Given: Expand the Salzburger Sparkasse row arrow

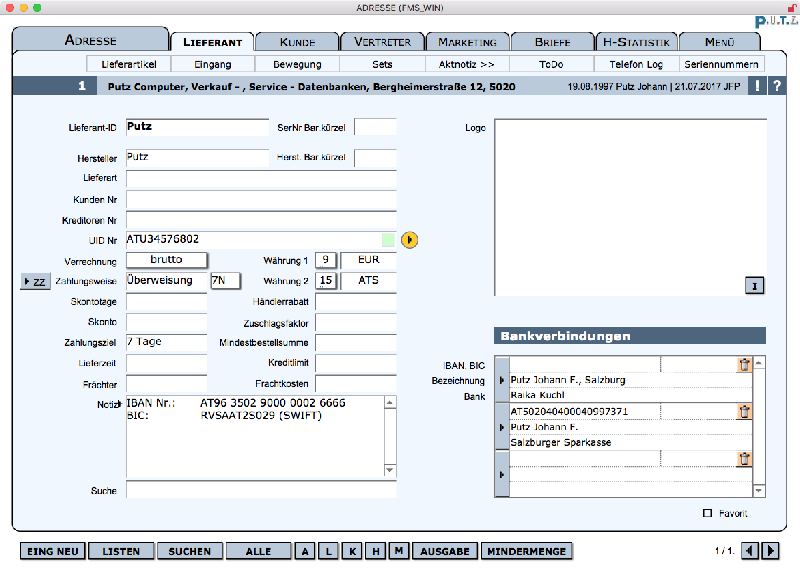Looking at the screenshot, I should click(502, 427).
